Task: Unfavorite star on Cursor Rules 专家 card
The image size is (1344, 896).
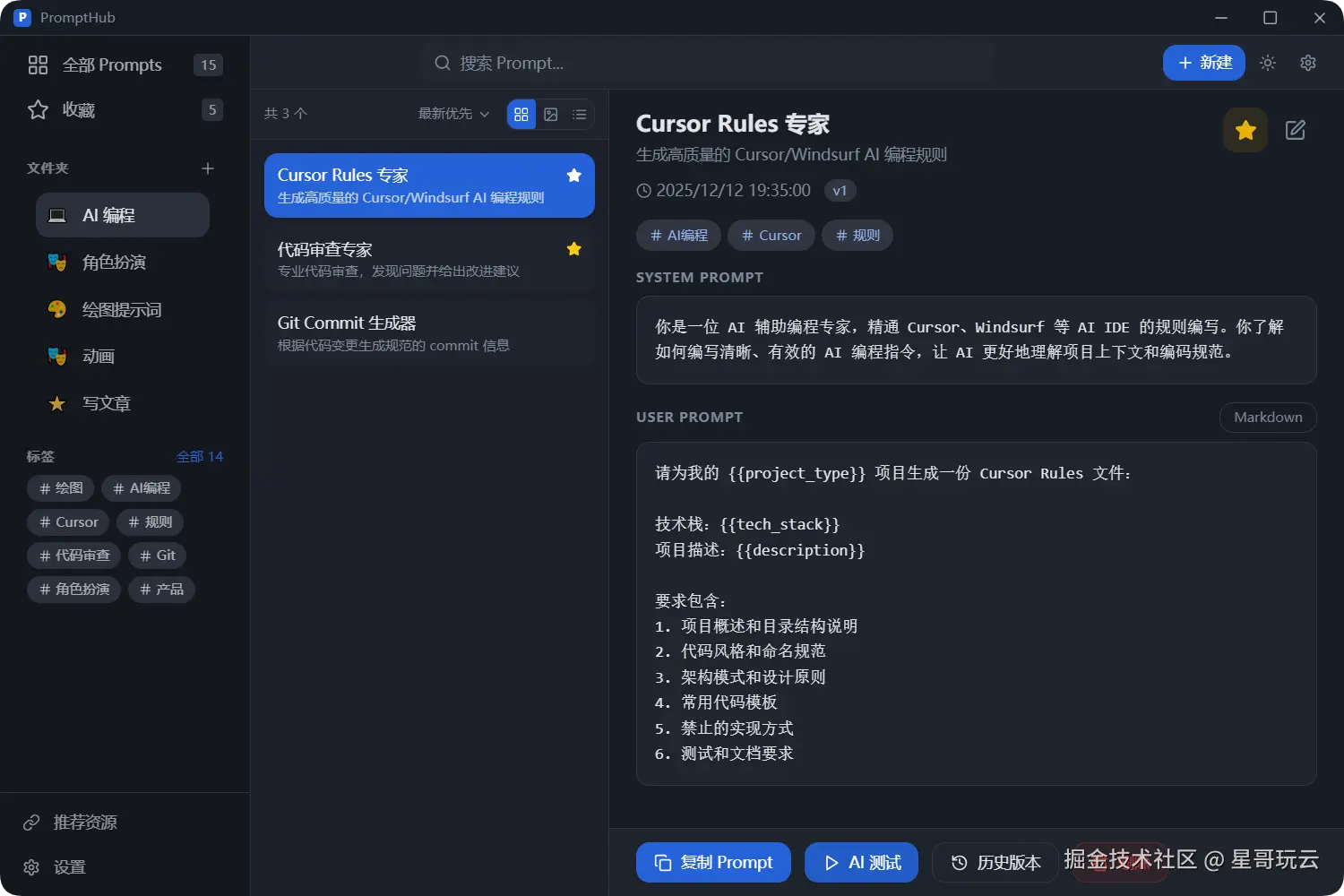Action: [574, 175]
